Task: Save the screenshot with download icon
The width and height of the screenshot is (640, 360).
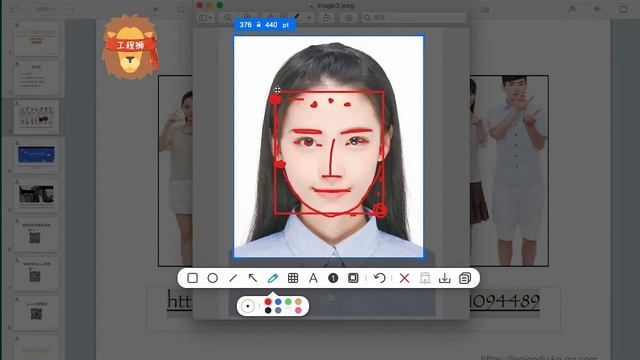Action: click(x=444, y=278)
